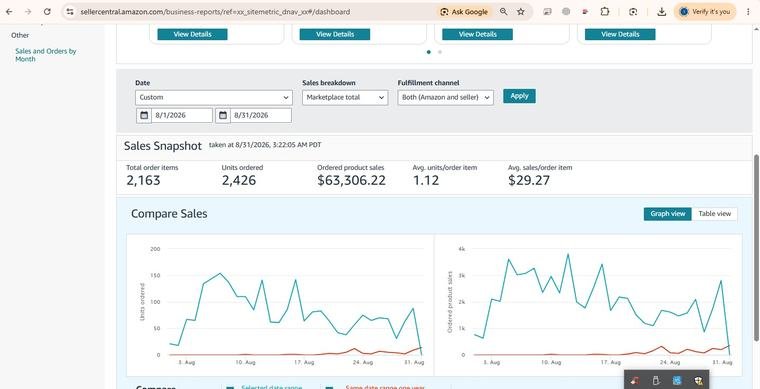Click the start date field 8/1/2026

pos(182,115)
